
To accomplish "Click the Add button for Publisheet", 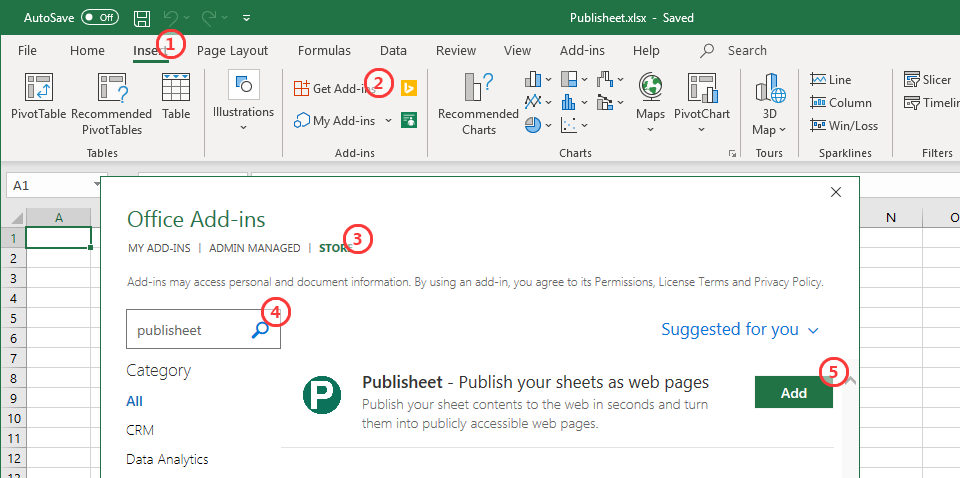I will (x=794, y=392).
